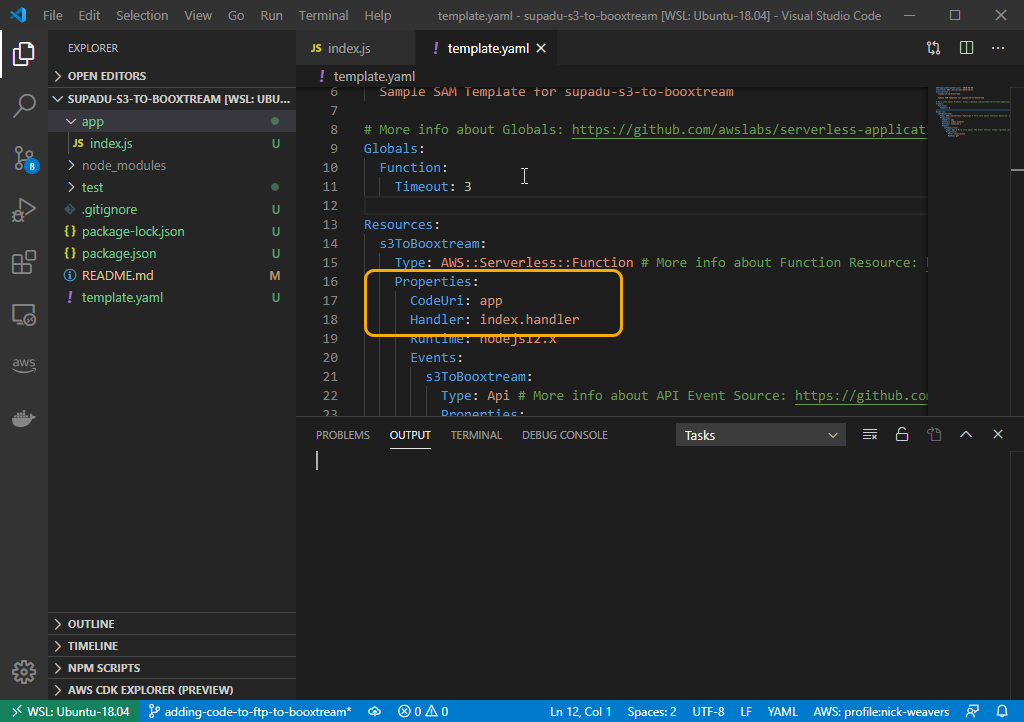This screenshot has height=722, width=1024.
Task: Open the Docker view in activity bar
Action: pyautogui.click(x=24, y=418)
